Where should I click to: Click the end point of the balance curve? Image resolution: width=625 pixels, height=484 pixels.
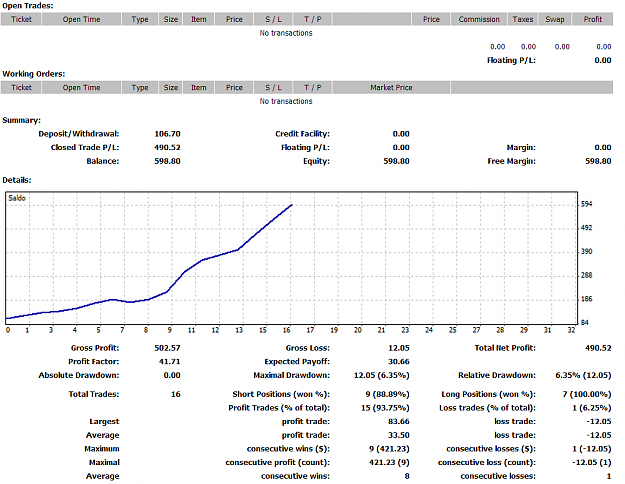(x=291, y=205)
